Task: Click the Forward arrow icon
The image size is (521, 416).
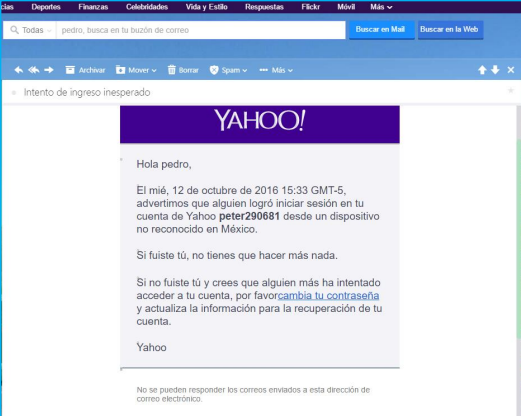Action: pyautogui.click(x=49, y=70)
